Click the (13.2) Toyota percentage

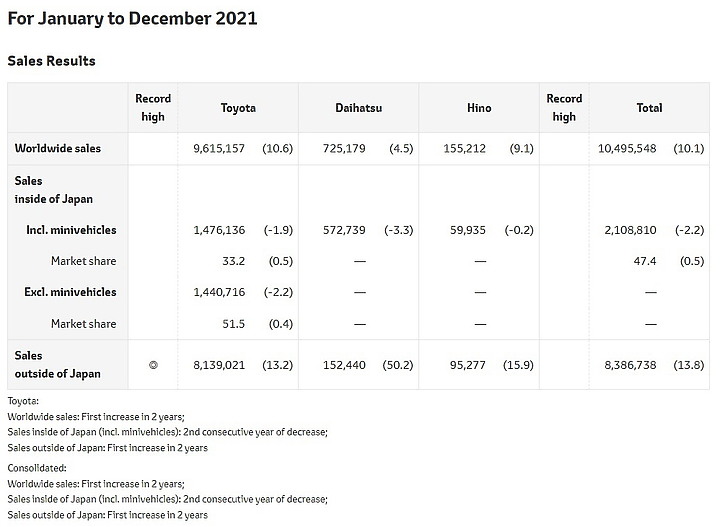(277, 365)
